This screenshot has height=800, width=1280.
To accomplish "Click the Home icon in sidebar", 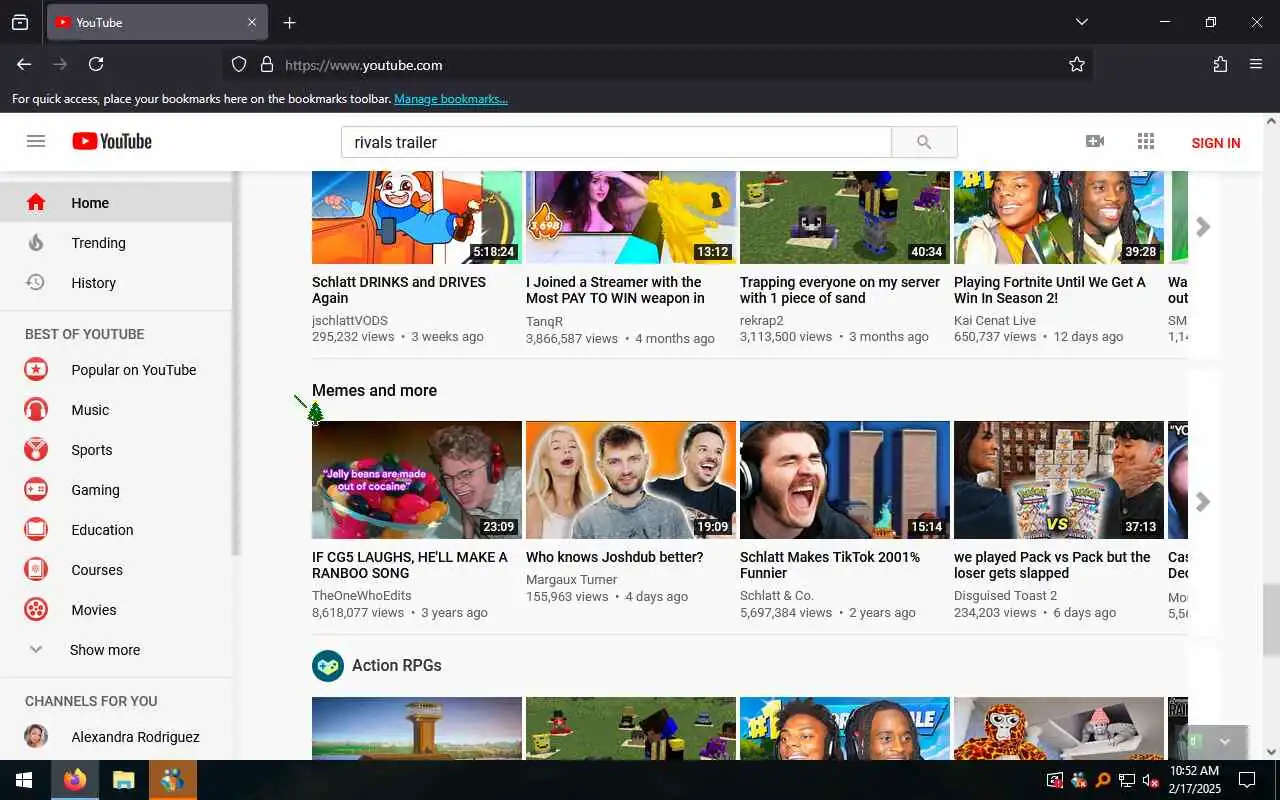I will 36,202.
